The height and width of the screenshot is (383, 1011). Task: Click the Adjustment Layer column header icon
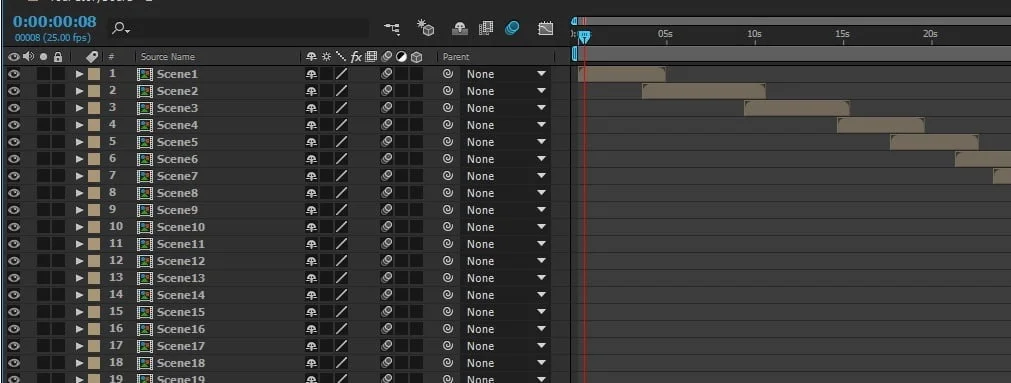click(x=401, y=57)
